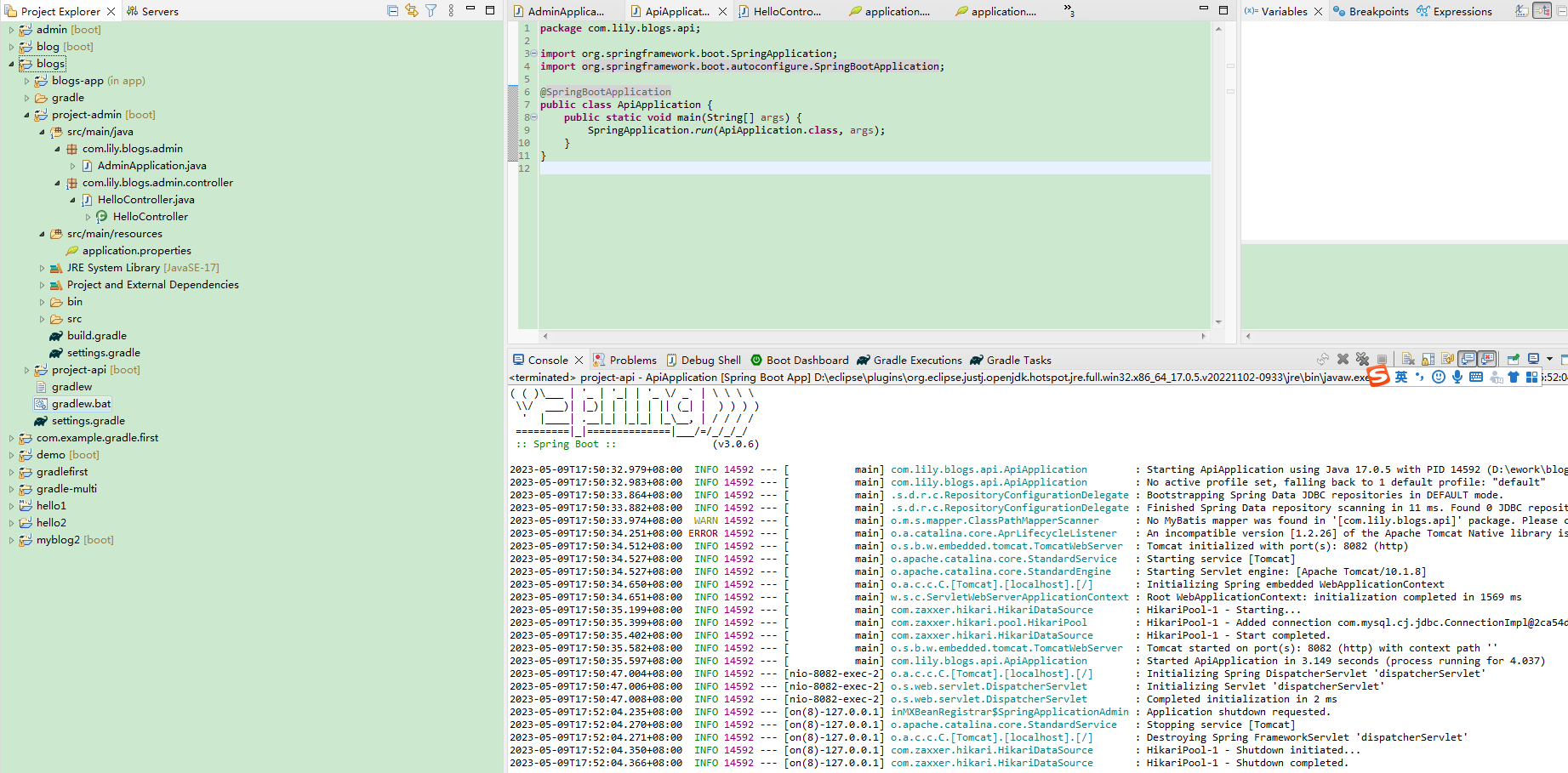The image size is (1568, 773).
Task: Toggle Show Logical Structure in Variables view
Action: [1542, 11]
